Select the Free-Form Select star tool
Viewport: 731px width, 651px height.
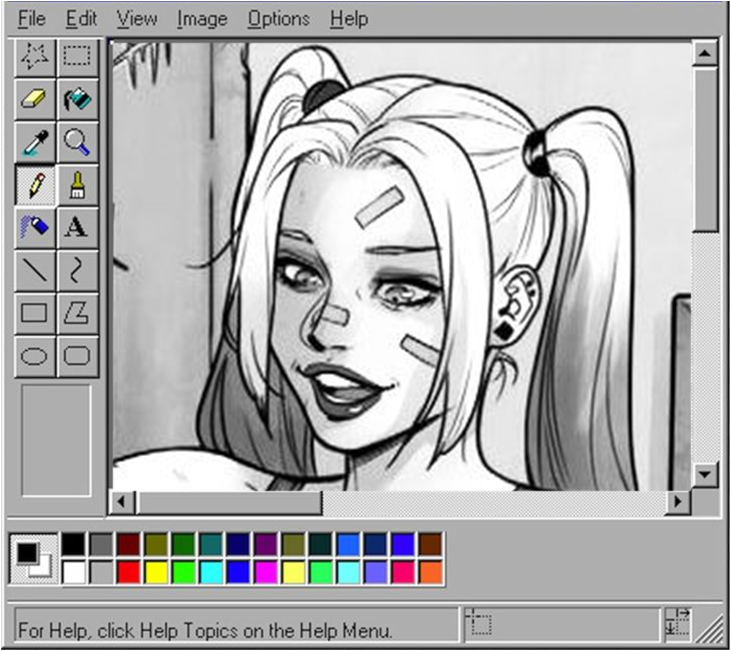[x=35, y=57]
